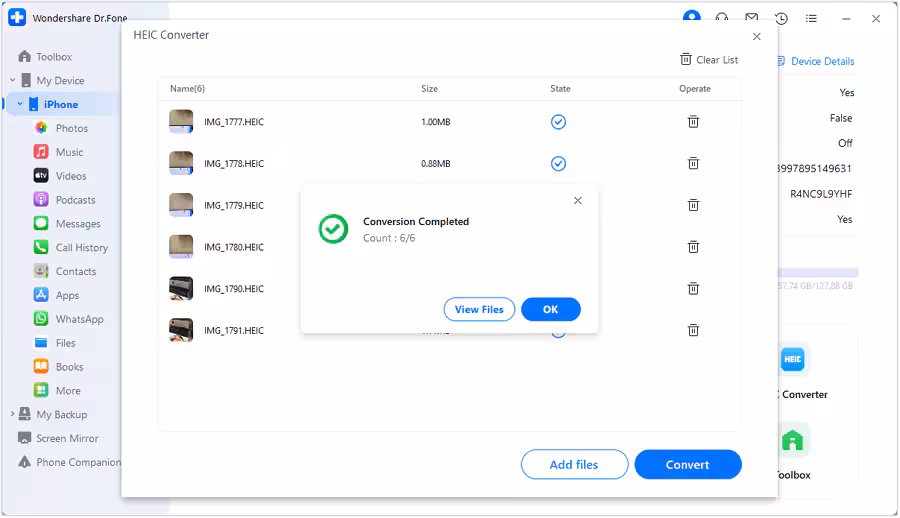Open the account profile icon
900x518 pixels.
(691, 19)
